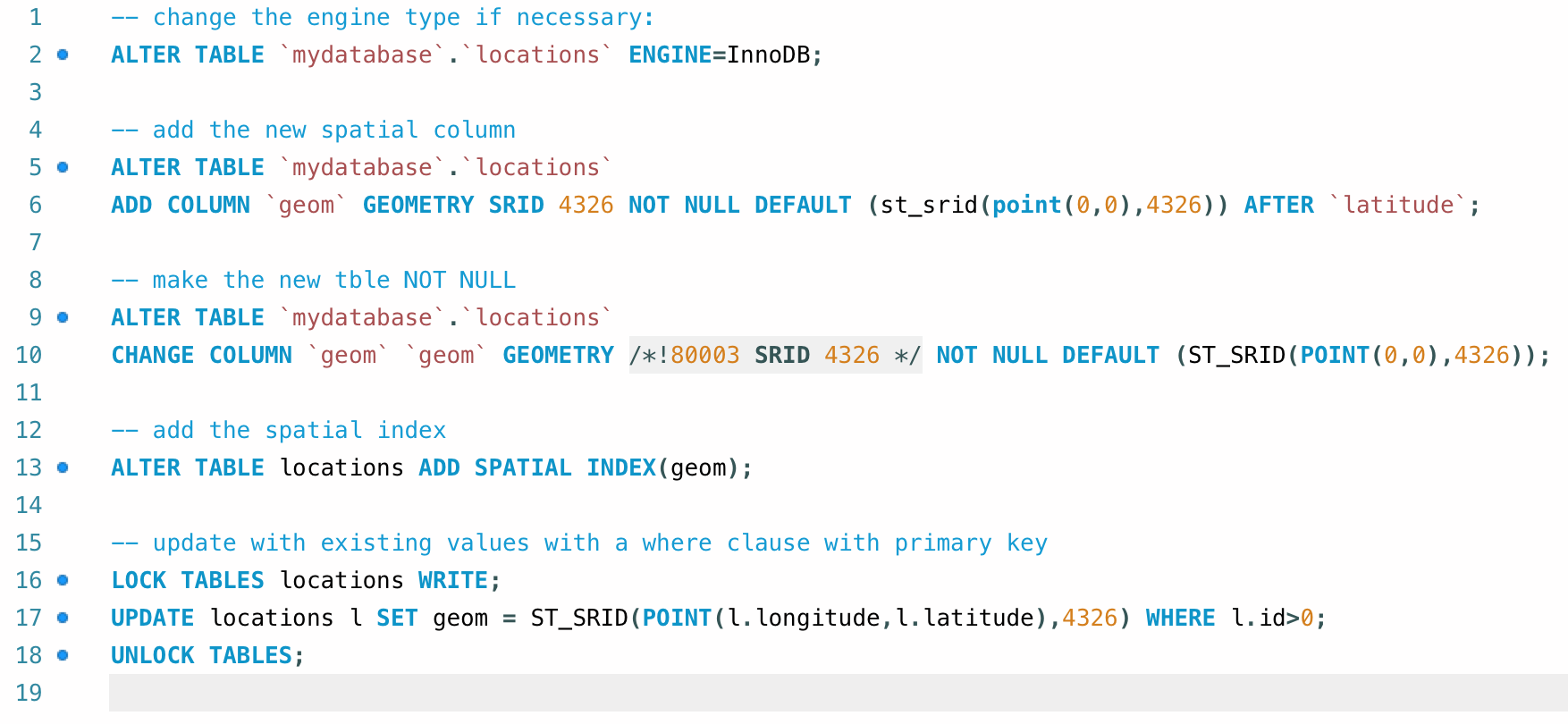Place cursor on the AFTER keyword
1568x724 pixels.
pos(1279,205)
